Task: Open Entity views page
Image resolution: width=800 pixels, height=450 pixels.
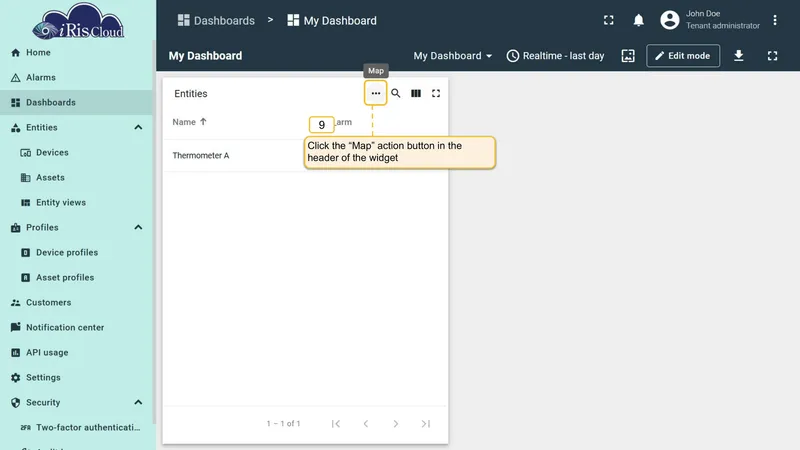Action: [76, 203]
